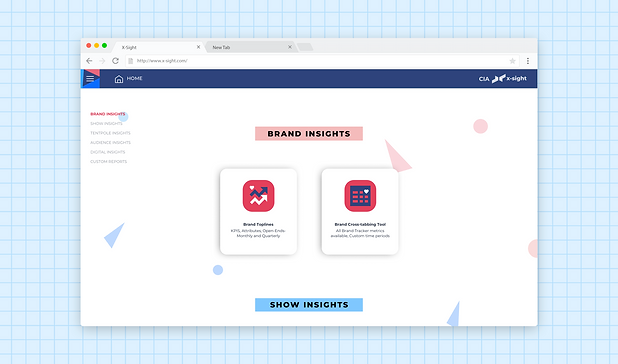Click the Home house icon
The height and width of the screenshot is (364, 618).
(119, 79)
